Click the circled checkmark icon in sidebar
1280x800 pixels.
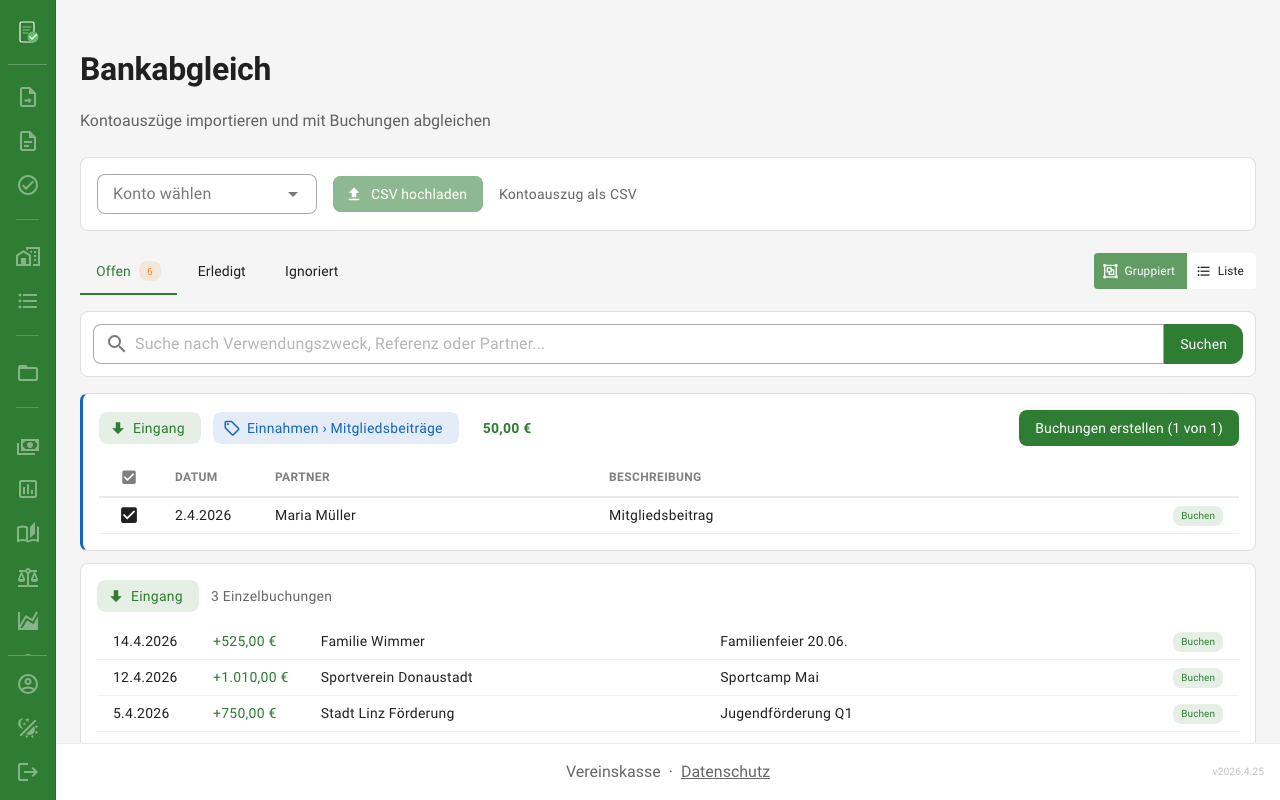tap(28, 185)
